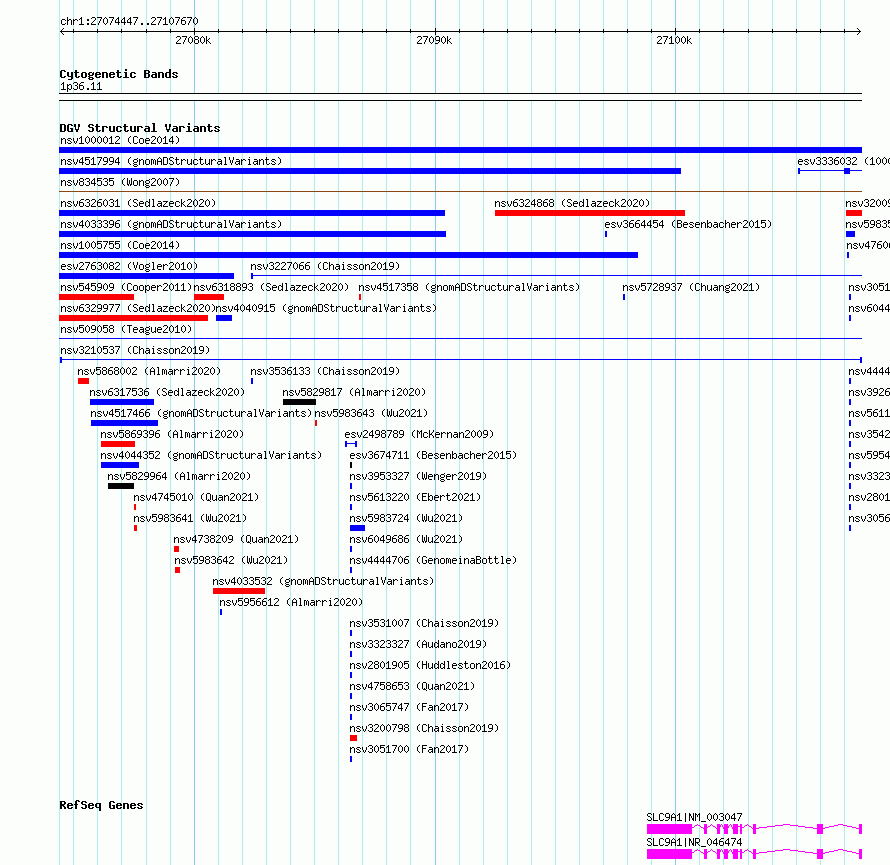Image resolution: width=890 pixels, height=865 pixels.
Task: Click nsv4745010 (Quan2021) label
Action: pyautogui.click(x=196, y=497)
